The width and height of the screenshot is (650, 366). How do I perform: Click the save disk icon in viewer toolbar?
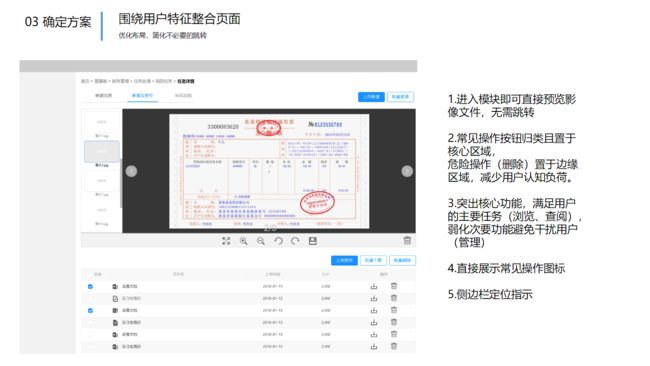[x=313, y=241]
